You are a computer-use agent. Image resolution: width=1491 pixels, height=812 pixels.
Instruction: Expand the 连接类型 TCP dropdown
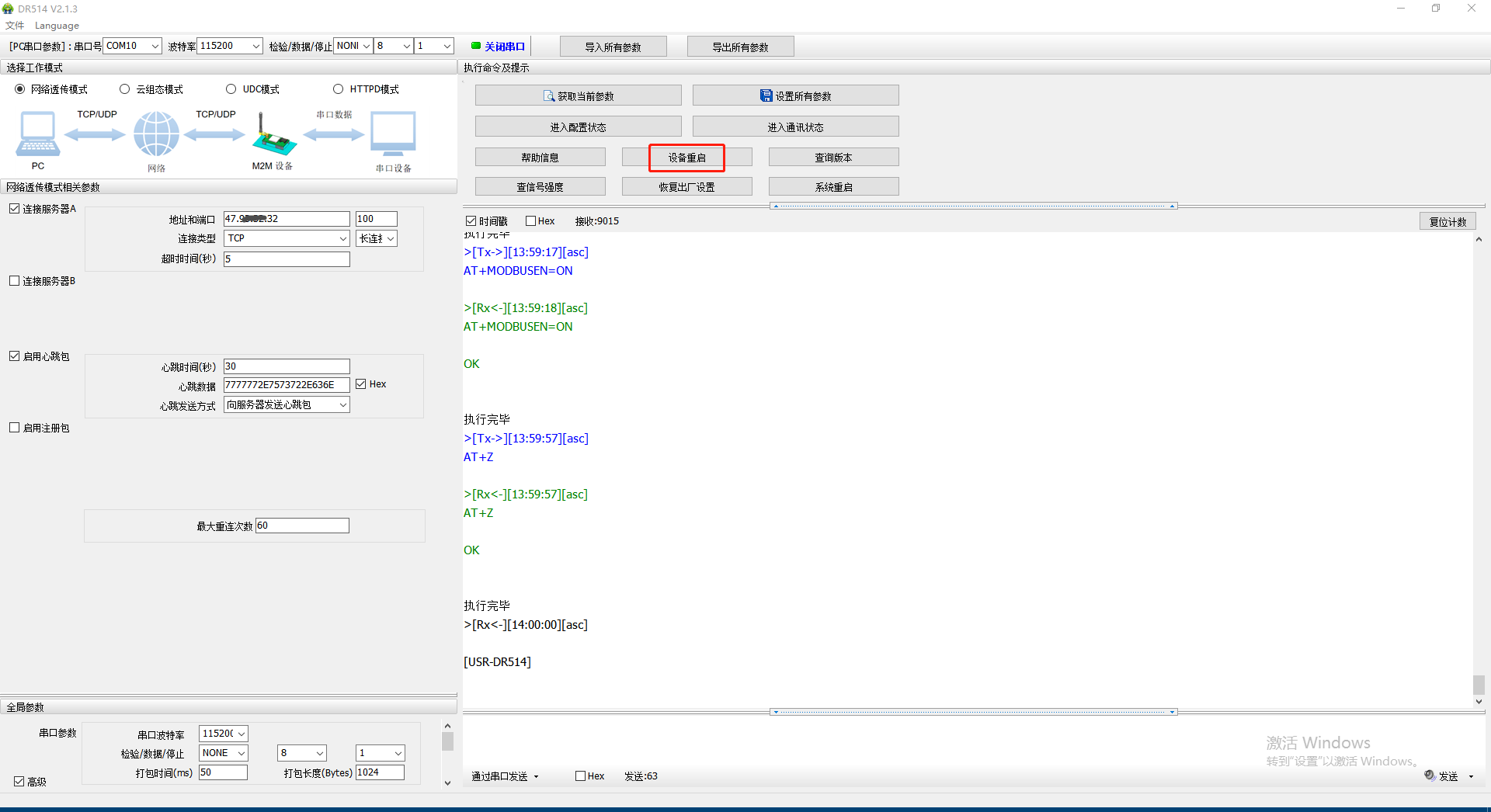pyautogui.click(x=287, y=238)
